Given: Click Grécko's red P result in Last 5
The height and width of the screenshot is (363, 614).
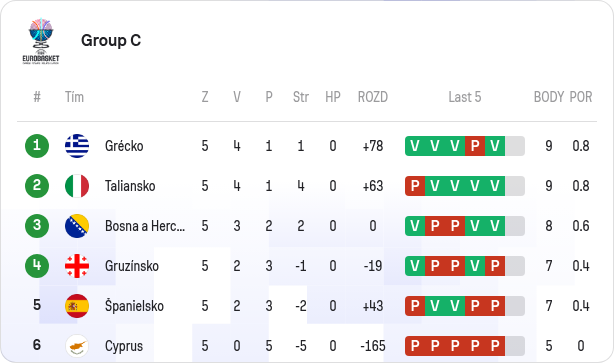Looking at the screenshot, I should click(475, 146).
